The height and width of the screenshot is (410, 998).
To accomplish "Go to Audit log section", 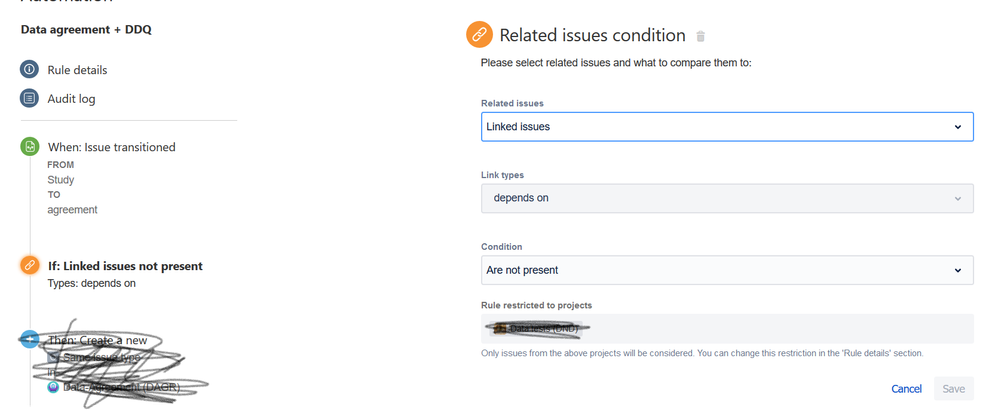I will coord(71,99).
